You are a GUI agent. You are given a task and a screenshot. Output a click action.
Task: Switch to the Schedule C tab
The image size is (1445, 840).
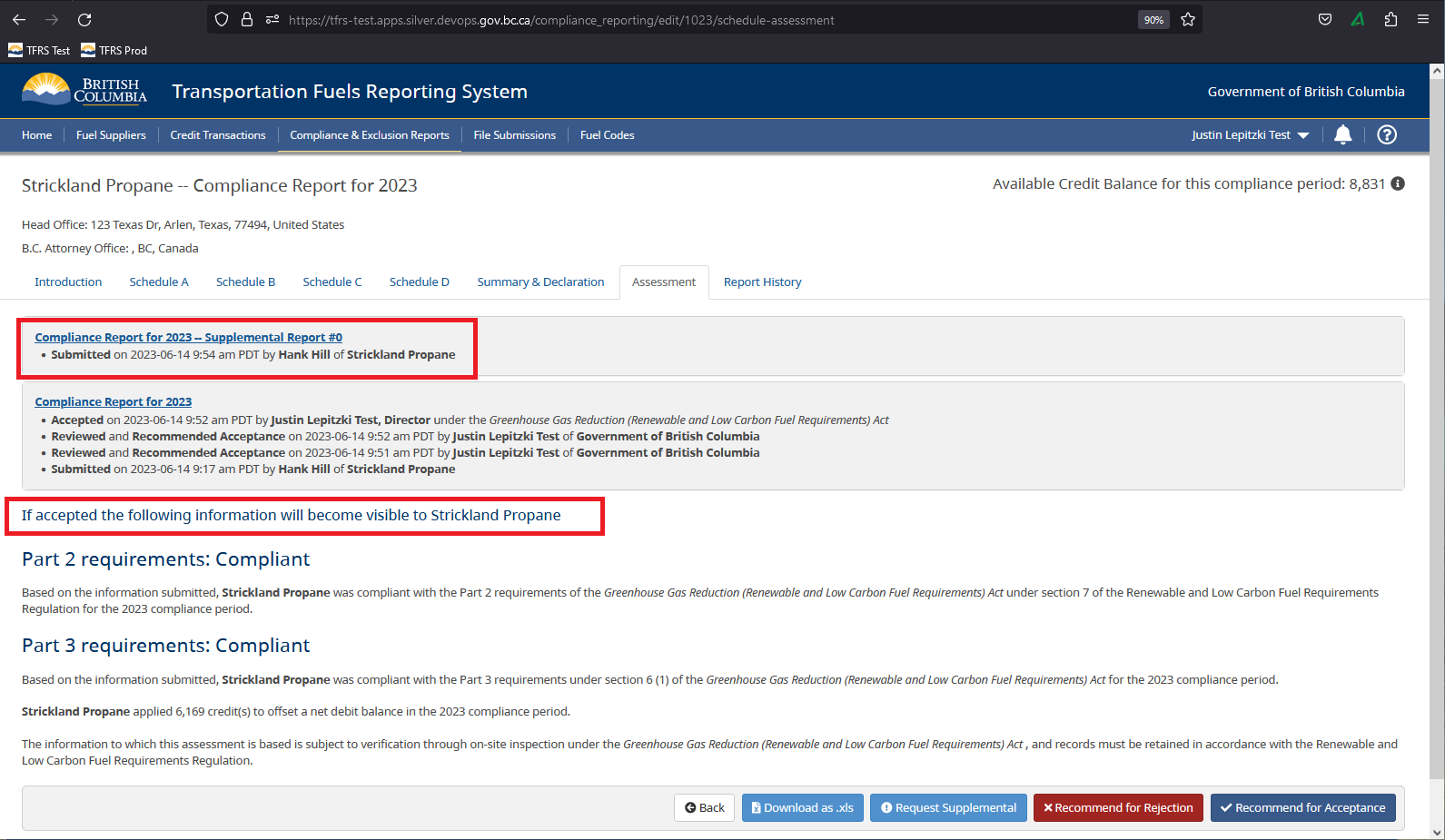332,282
